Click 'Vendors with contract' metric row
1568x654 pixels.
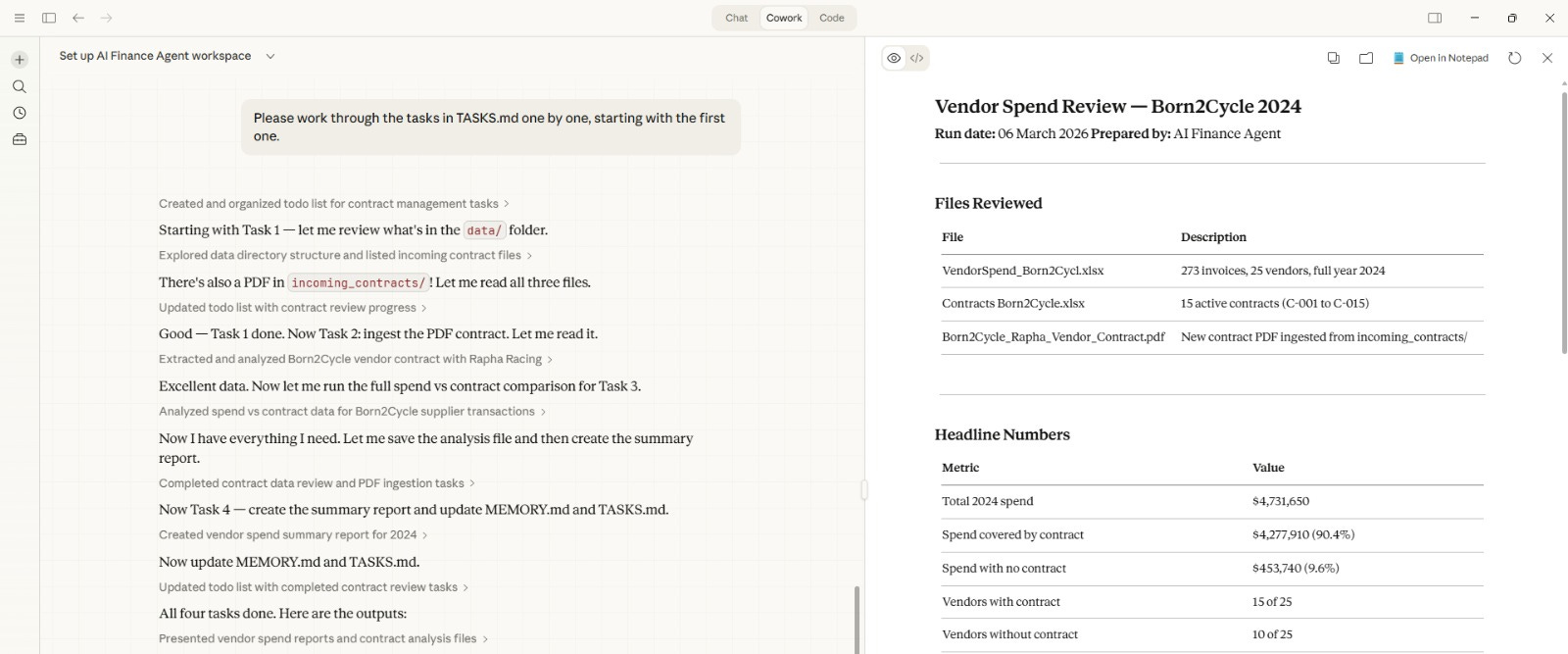(1212, 602)
